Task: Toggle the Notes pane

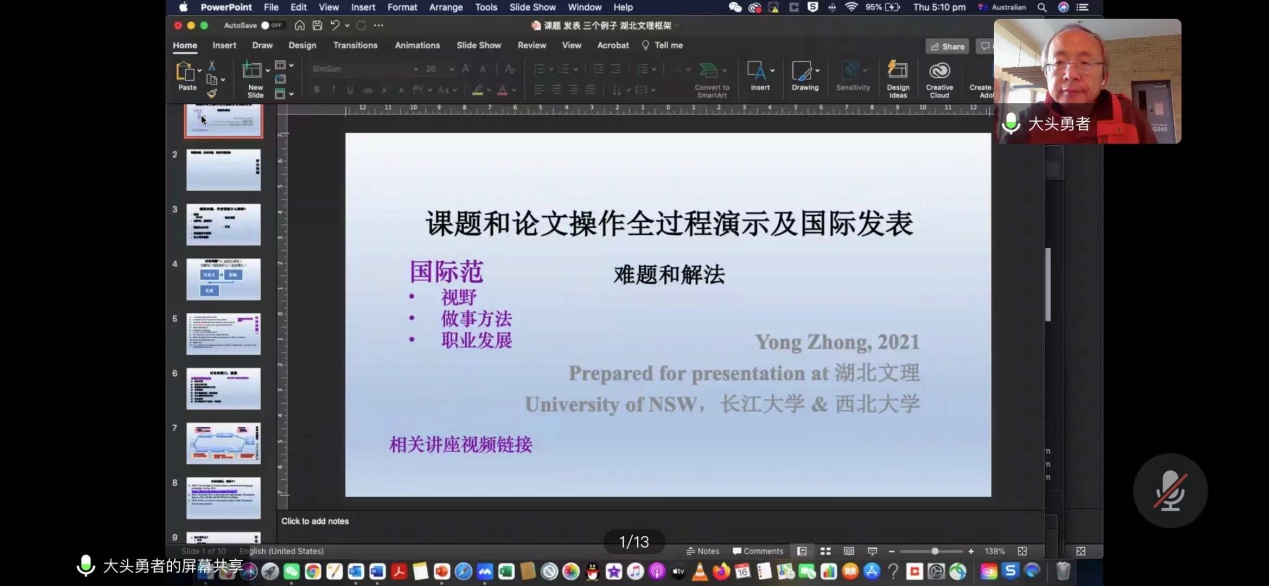Action: [x=702, y=551]
